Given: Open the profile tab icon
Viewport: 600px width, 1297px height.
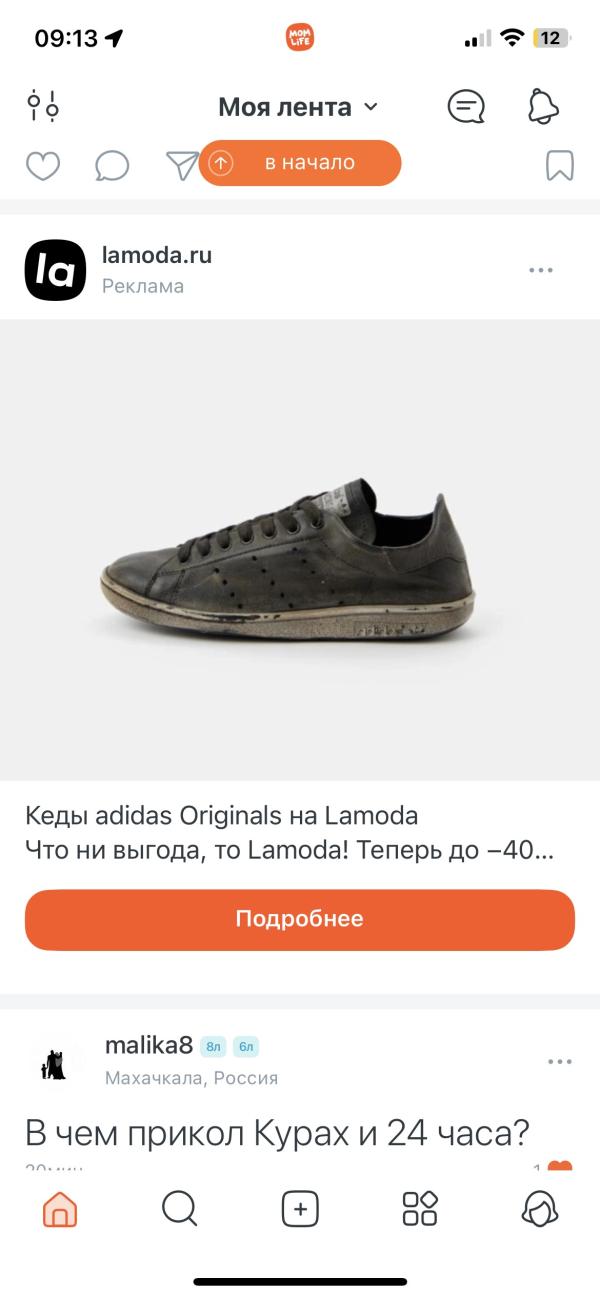Looking at the screenshot, I should [540, 1209].
